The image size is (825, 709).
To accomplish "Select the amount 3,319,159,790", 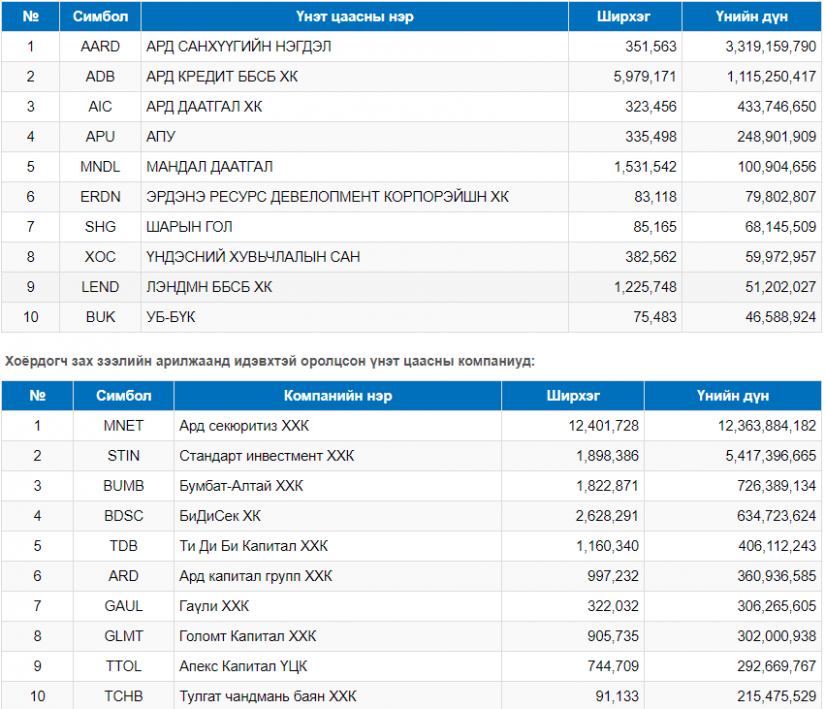I will [x=771, y=46].
